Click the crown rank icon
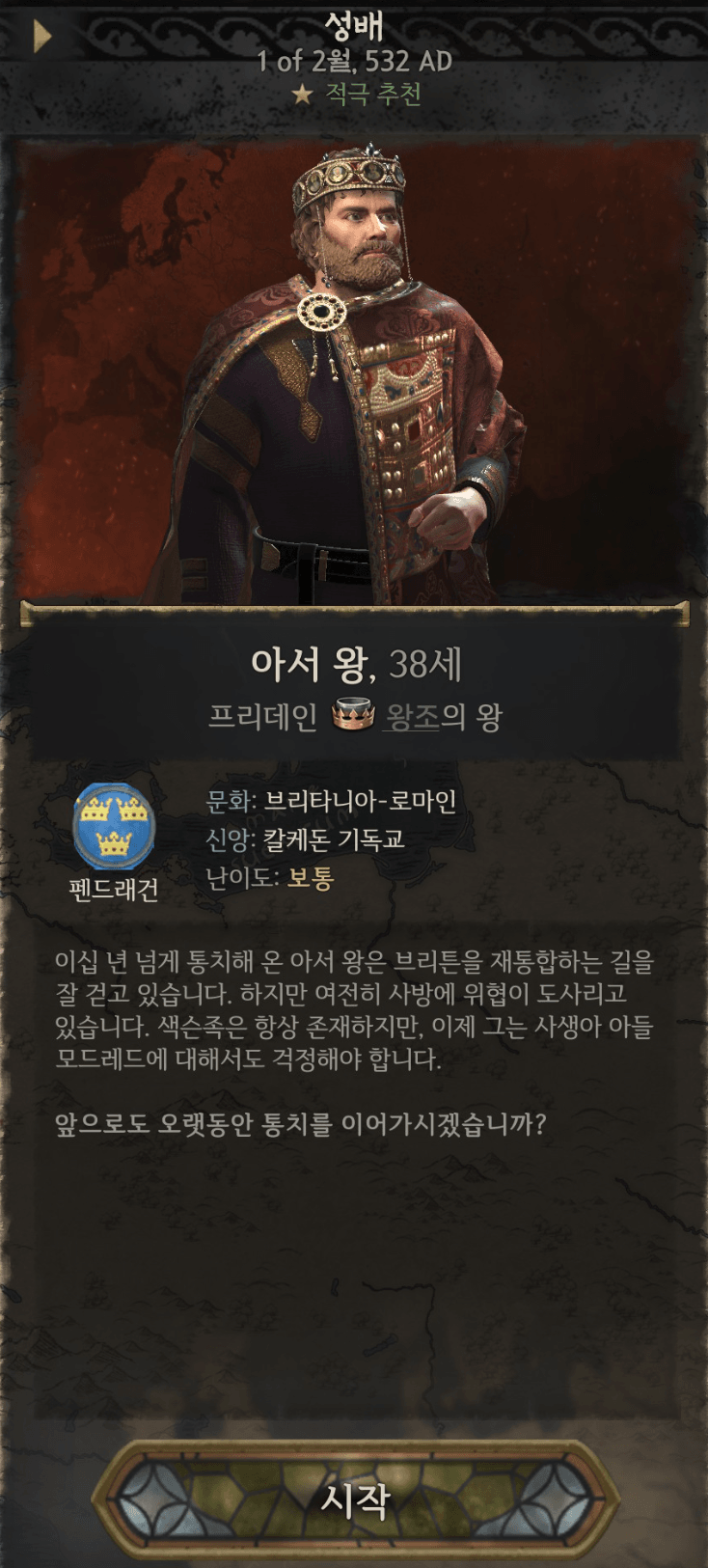The height and width of the screenshot is (1568, 708). pyautogui.click(x=352, y=716)
